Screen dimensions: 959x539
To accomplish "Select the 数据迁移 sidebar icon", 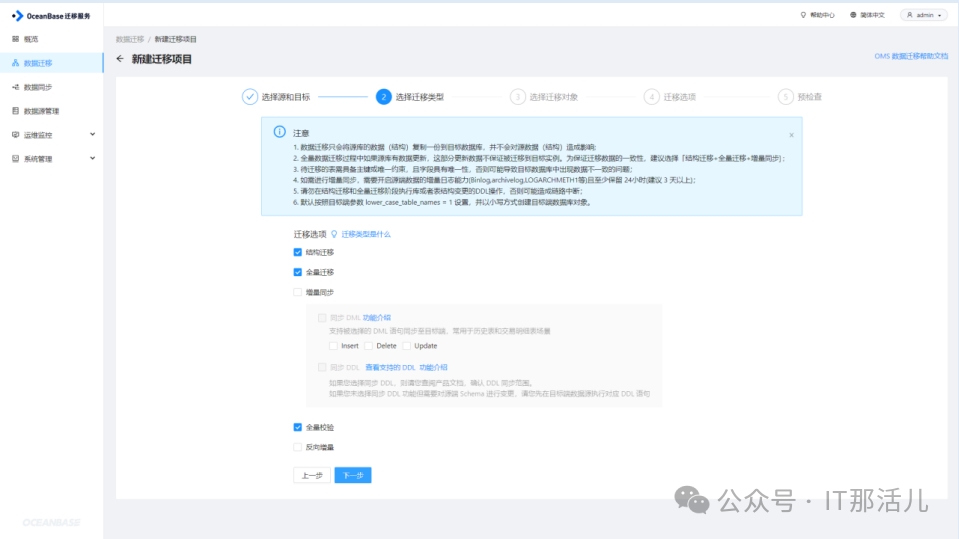I will tap(15, 63).
